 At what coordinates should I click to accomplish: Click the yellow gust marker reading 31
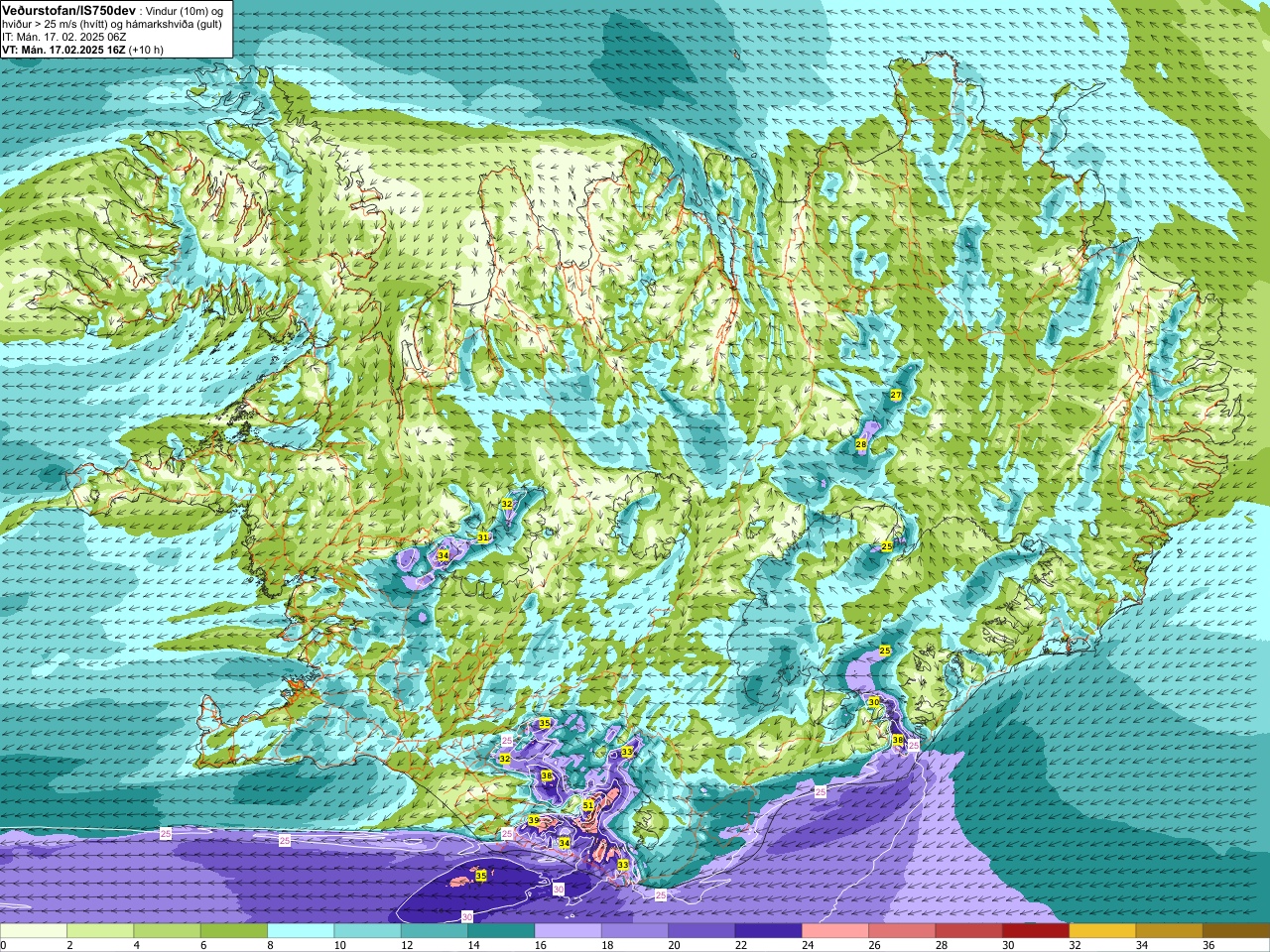[x=483, y=536]
